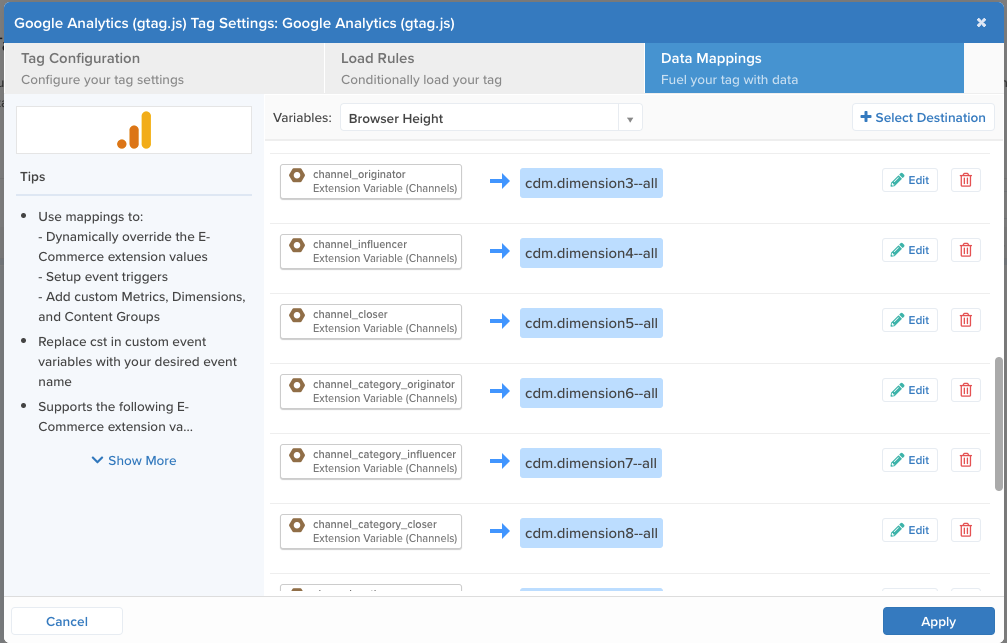Click the pencil Edit icon for channel_influencer

(897, 249)
